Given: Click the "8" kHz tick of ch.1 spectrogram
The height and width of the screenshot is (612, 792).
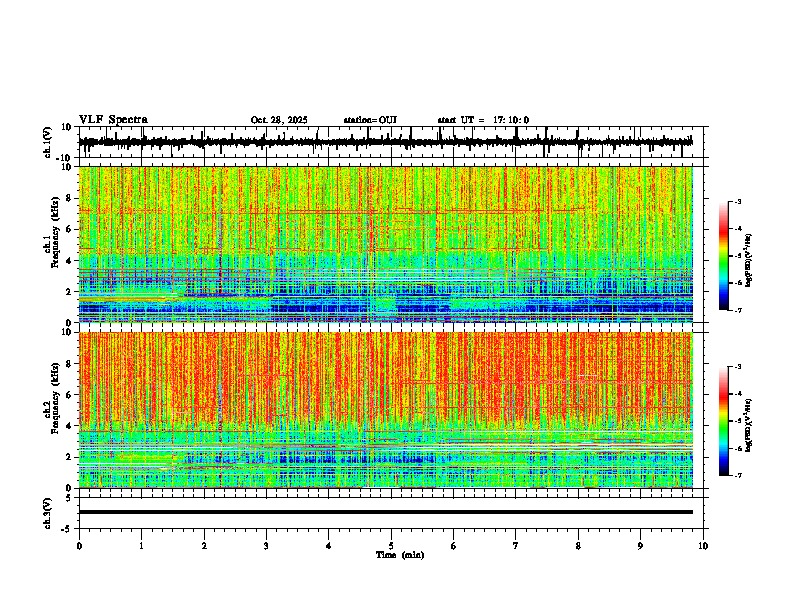Looking at the screenshot, I should tap(69, 198).
